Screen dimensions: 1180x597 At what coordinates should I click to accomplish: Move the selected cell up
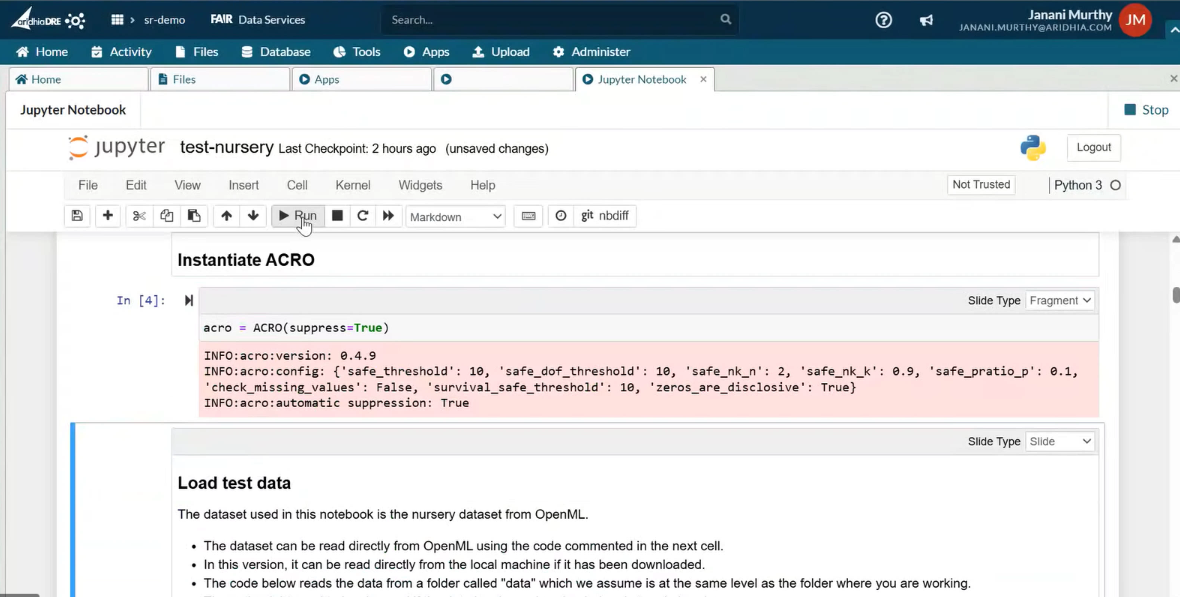(x=226, y=215)
